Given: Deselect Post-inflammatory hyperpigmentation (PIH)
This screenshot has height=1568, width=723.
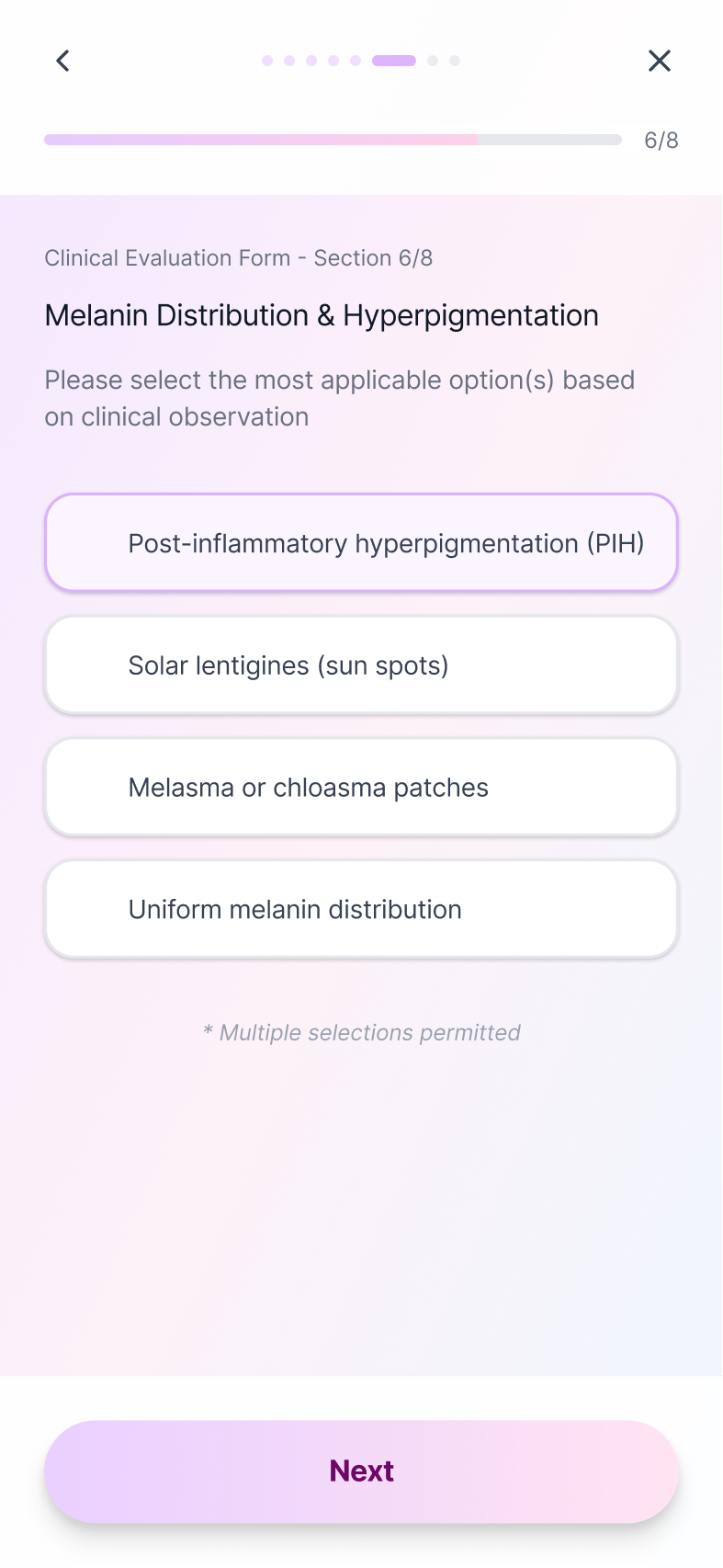Looking at the screenshot, I should pyautogui.click(x=361, y=542).
